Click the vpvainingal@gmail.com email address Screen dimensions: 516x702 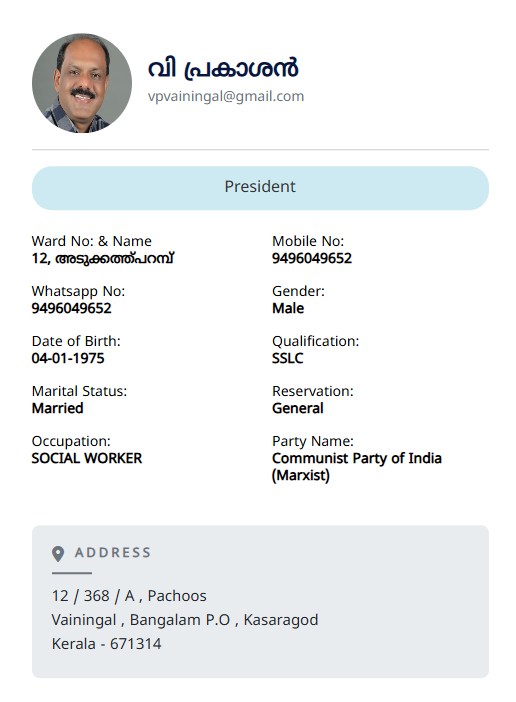point(226,96)
